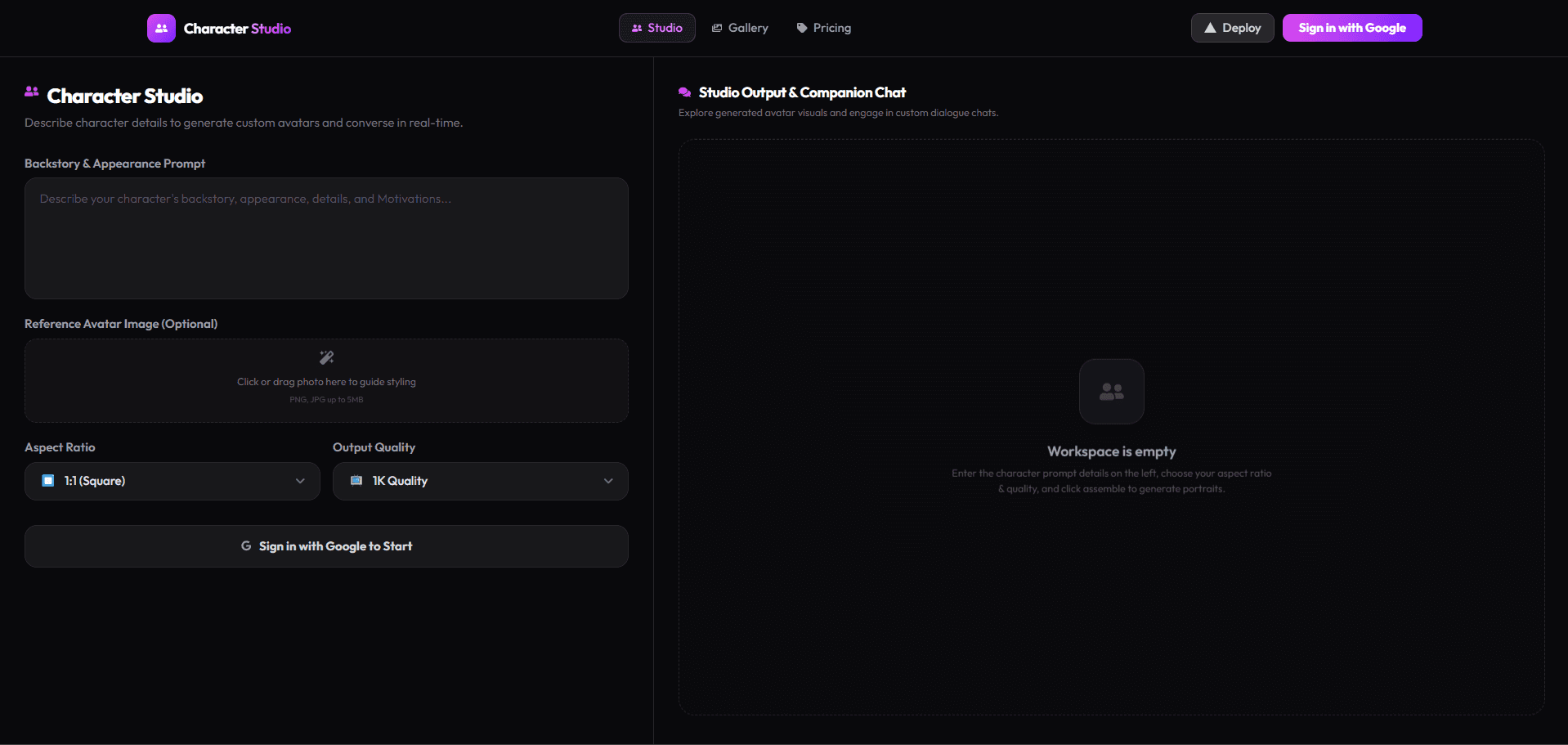
Task: Open the Aspect Ratio dropdown
Action: pos(172,481)
